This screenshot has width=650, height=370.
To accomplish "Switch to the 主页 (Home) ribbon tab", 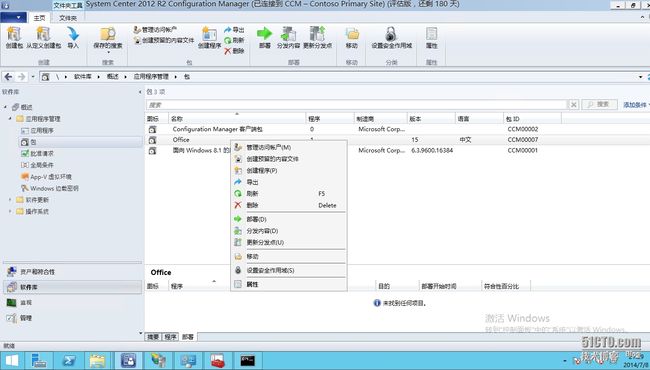I will [x=39, y=18].
